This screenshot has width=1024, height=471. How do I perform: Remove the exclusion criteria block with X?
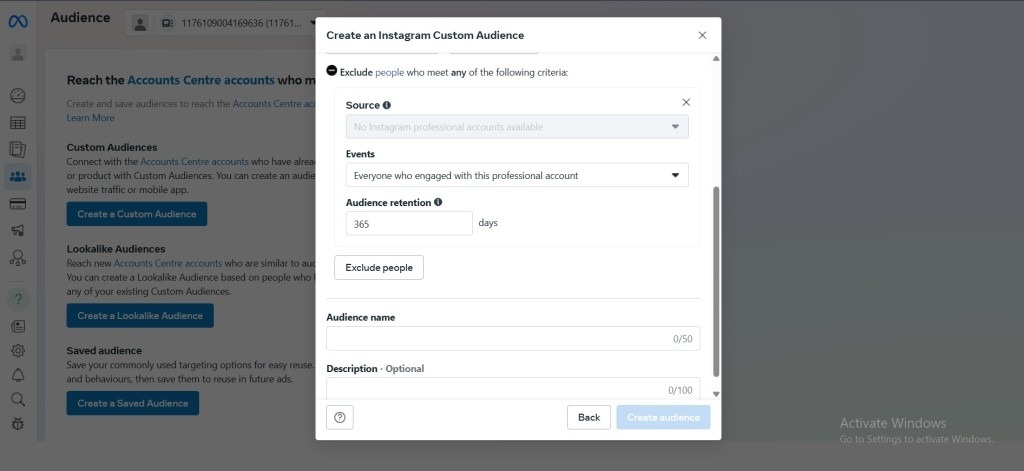(x=686, y=102)
